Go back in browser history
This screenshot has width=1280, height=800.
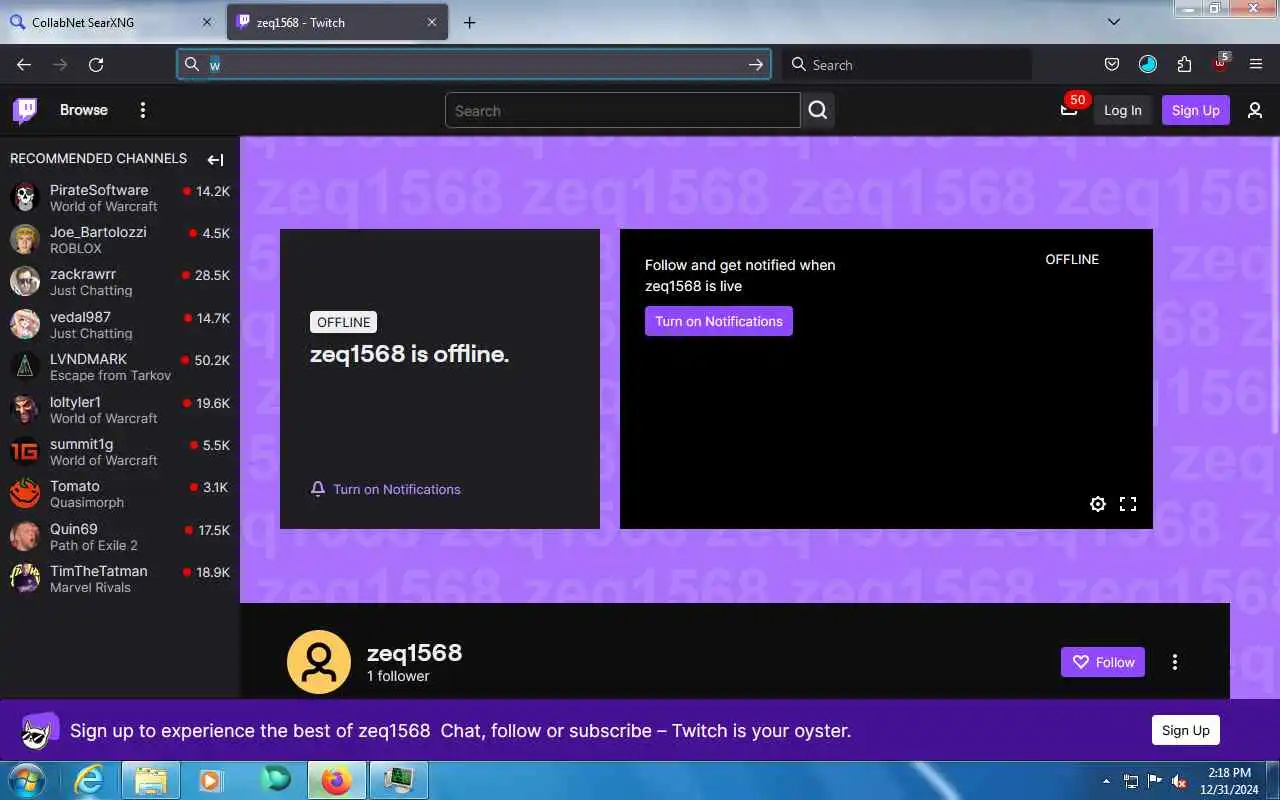[x=24, y=64]
